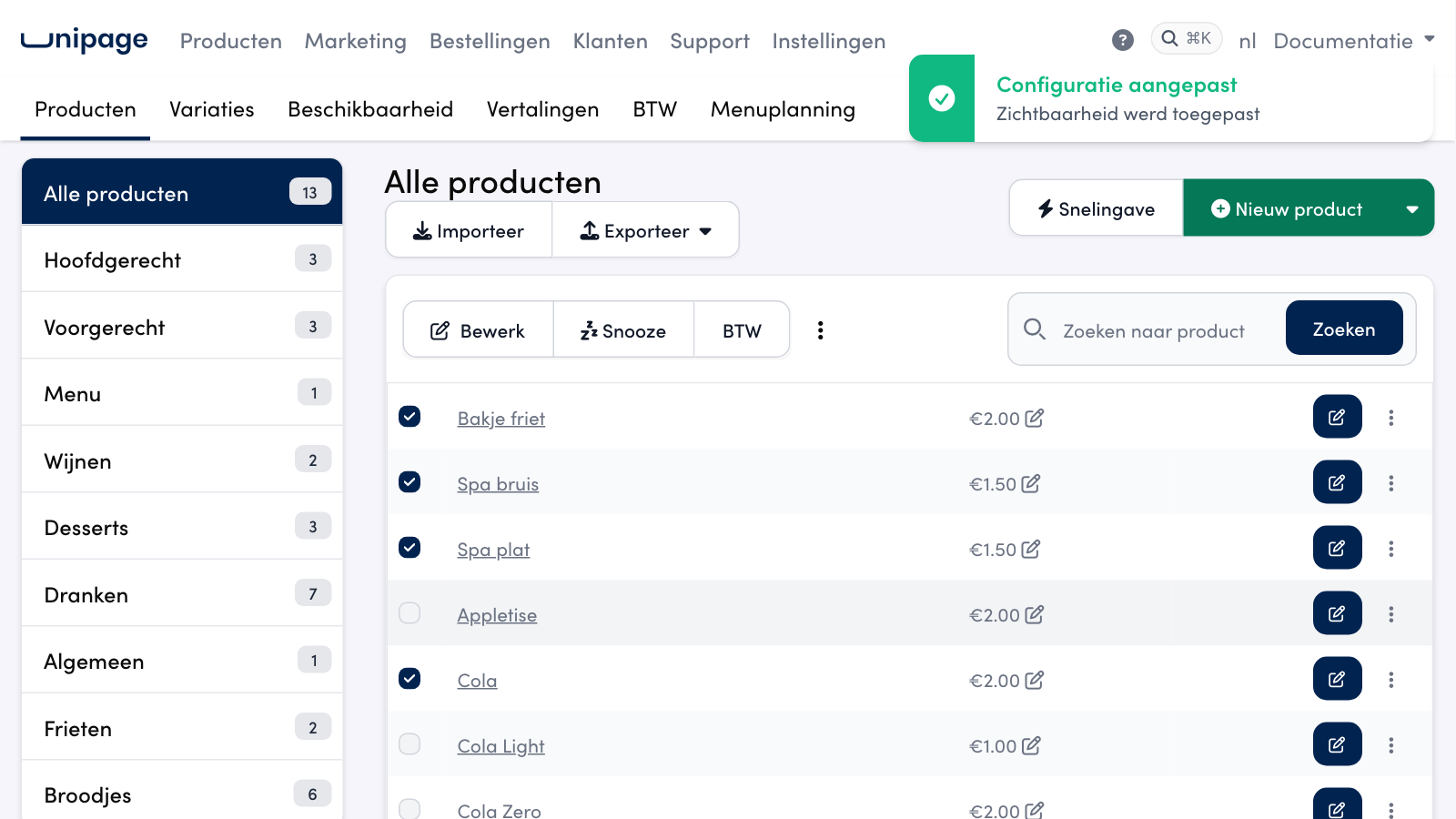Focus the Zoeken naar product field

pyautogui.click(x=1154, y=330)
